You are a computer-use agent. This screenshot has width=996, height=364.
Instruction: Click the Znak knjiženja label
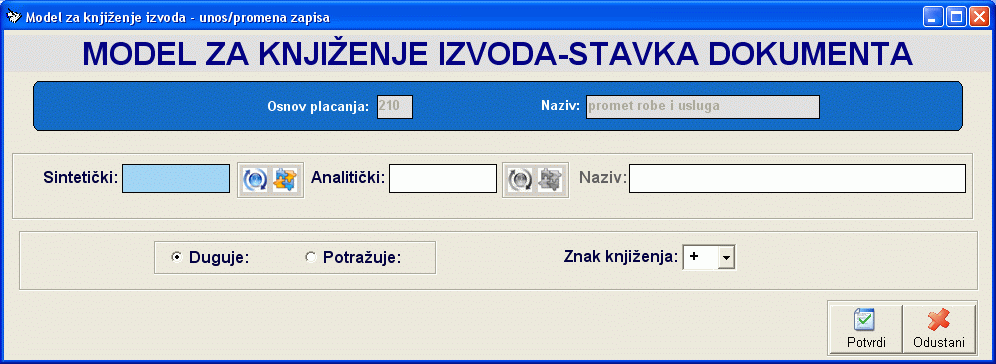click(621, 257)
